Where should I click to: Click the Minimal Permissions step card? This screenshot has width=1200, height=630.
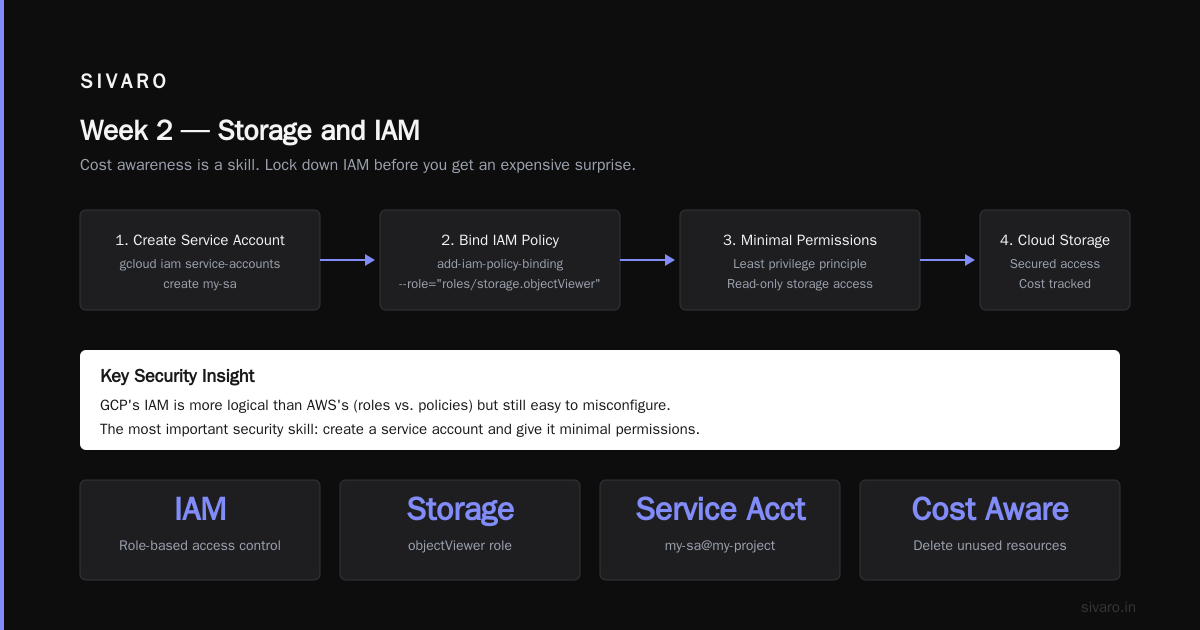[x=800, y=260]
